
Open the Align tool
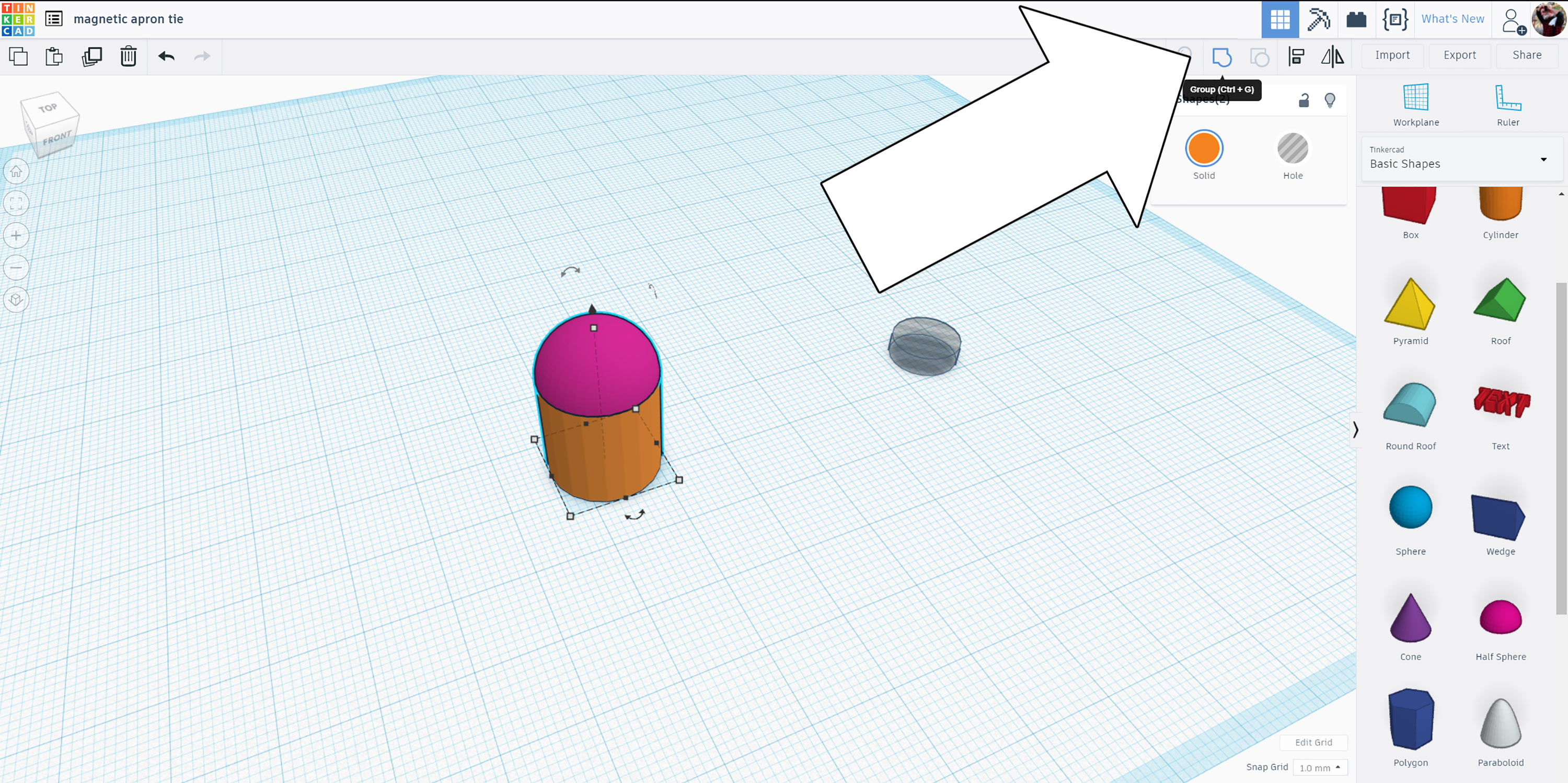[1297, 56]
